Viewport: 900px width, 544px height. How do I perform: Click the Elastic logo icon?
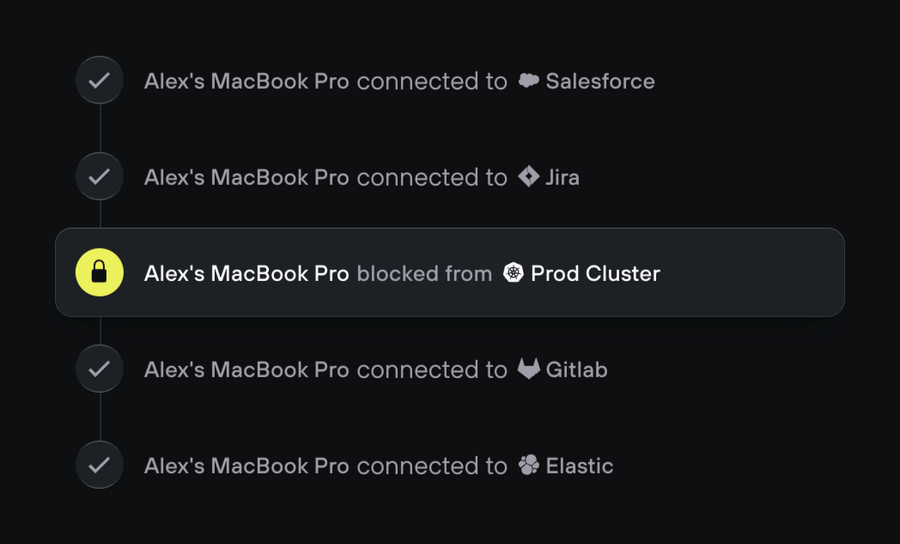point(529,465)
